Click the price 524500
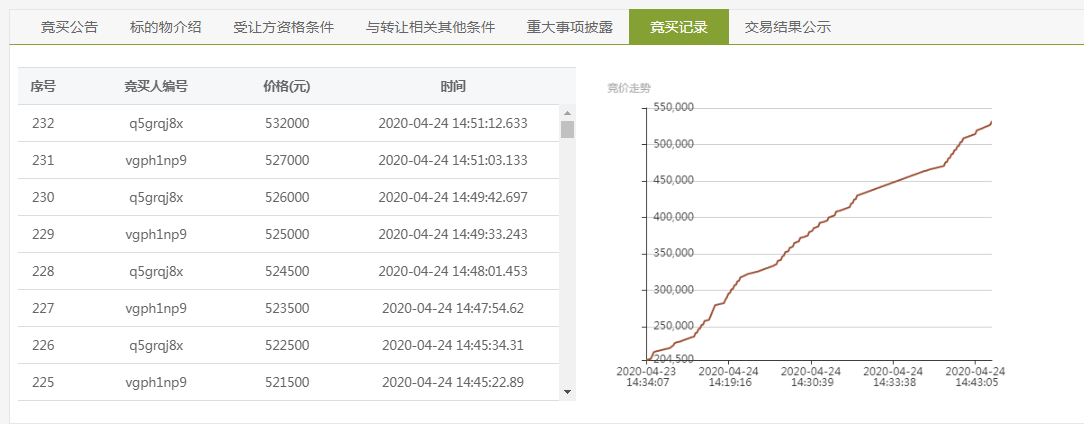Screen dimensions: 1084x424 [287, 272]
